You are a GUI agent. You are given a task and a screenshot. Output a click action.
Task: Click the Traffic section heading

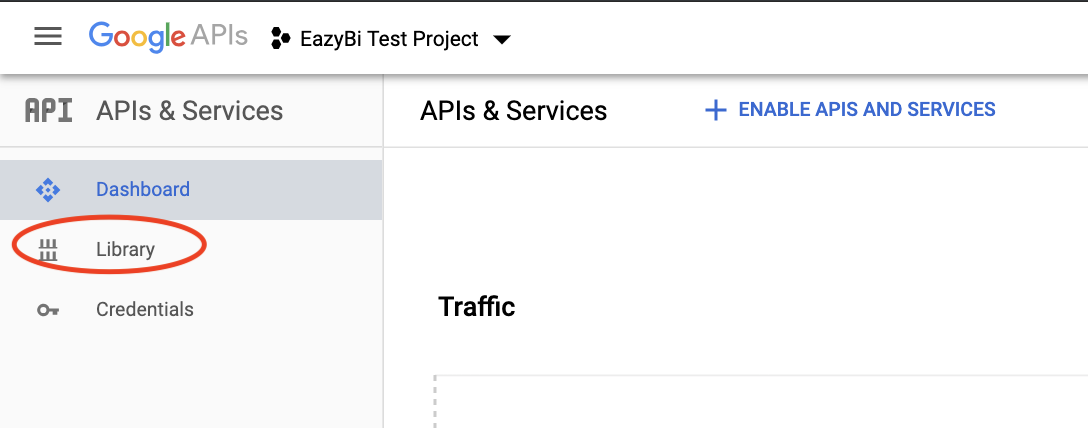click(476, 306)
